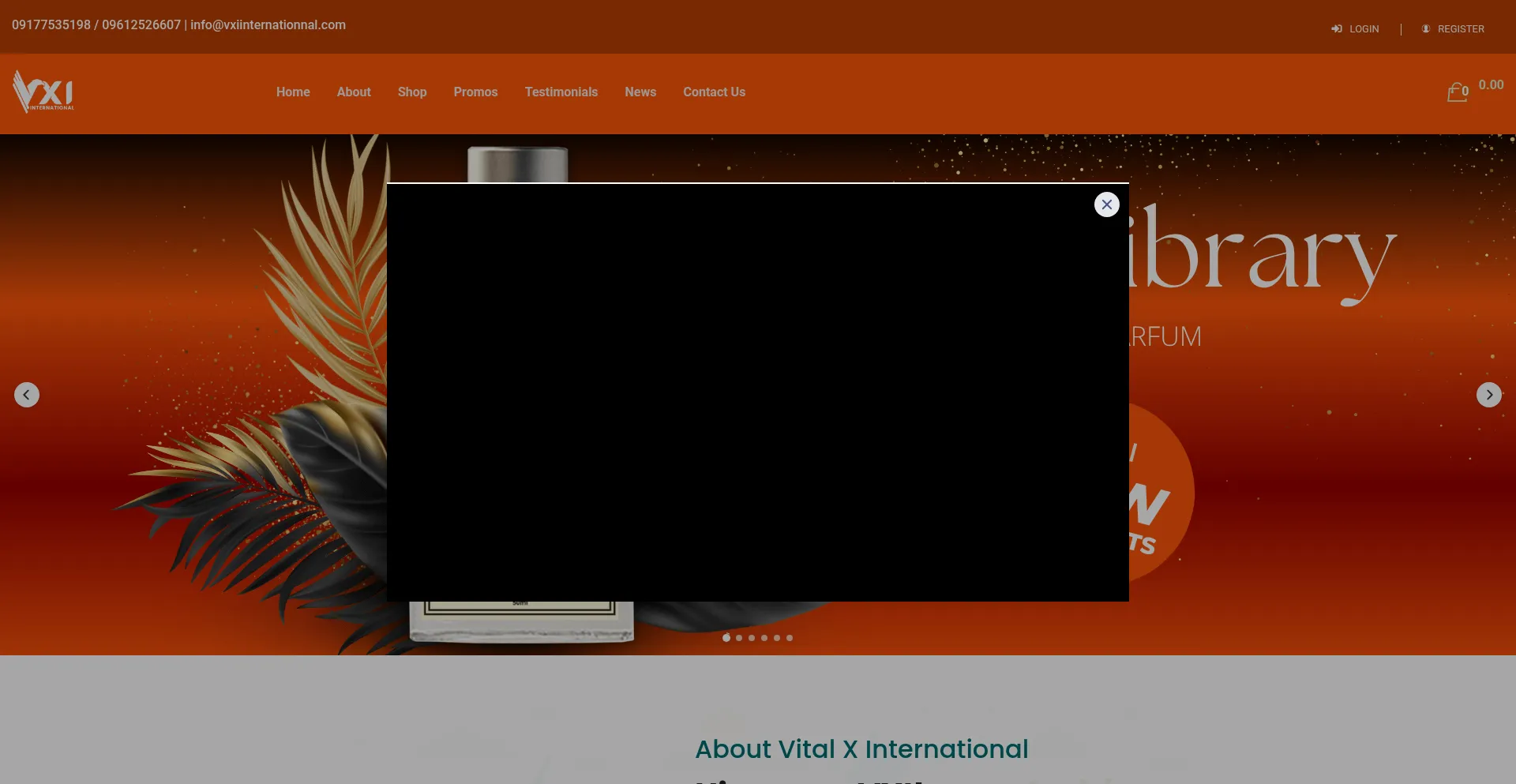
Task: Click the VXI International logo
Action: pyautogui.click(x=43, y=92)
